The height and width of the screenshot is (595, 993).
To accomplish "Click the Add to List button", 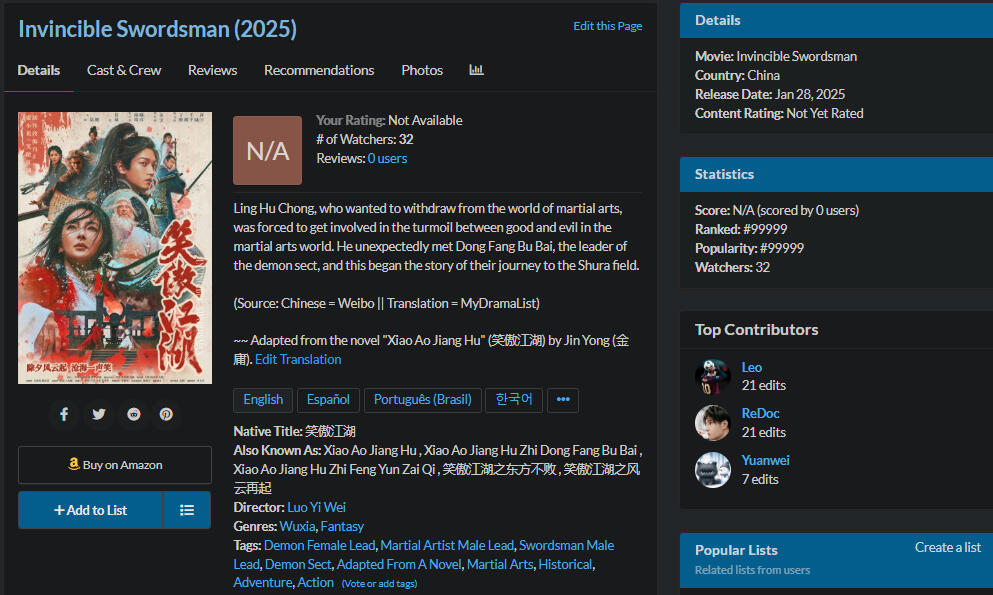I will point(90,510).
